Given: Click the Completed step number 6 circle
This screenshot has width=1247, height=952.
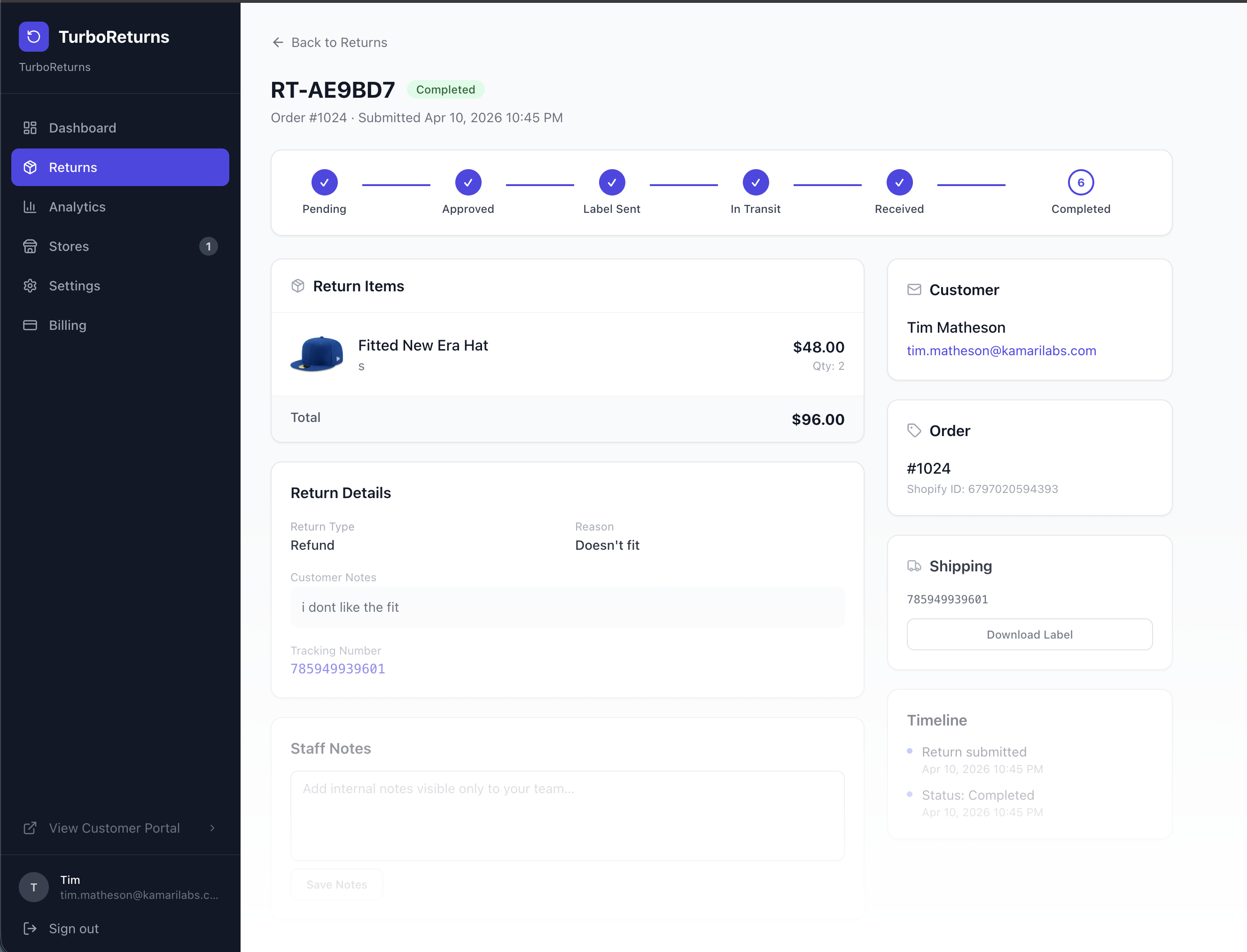Looking at the screenshot, I should 1080,182.
